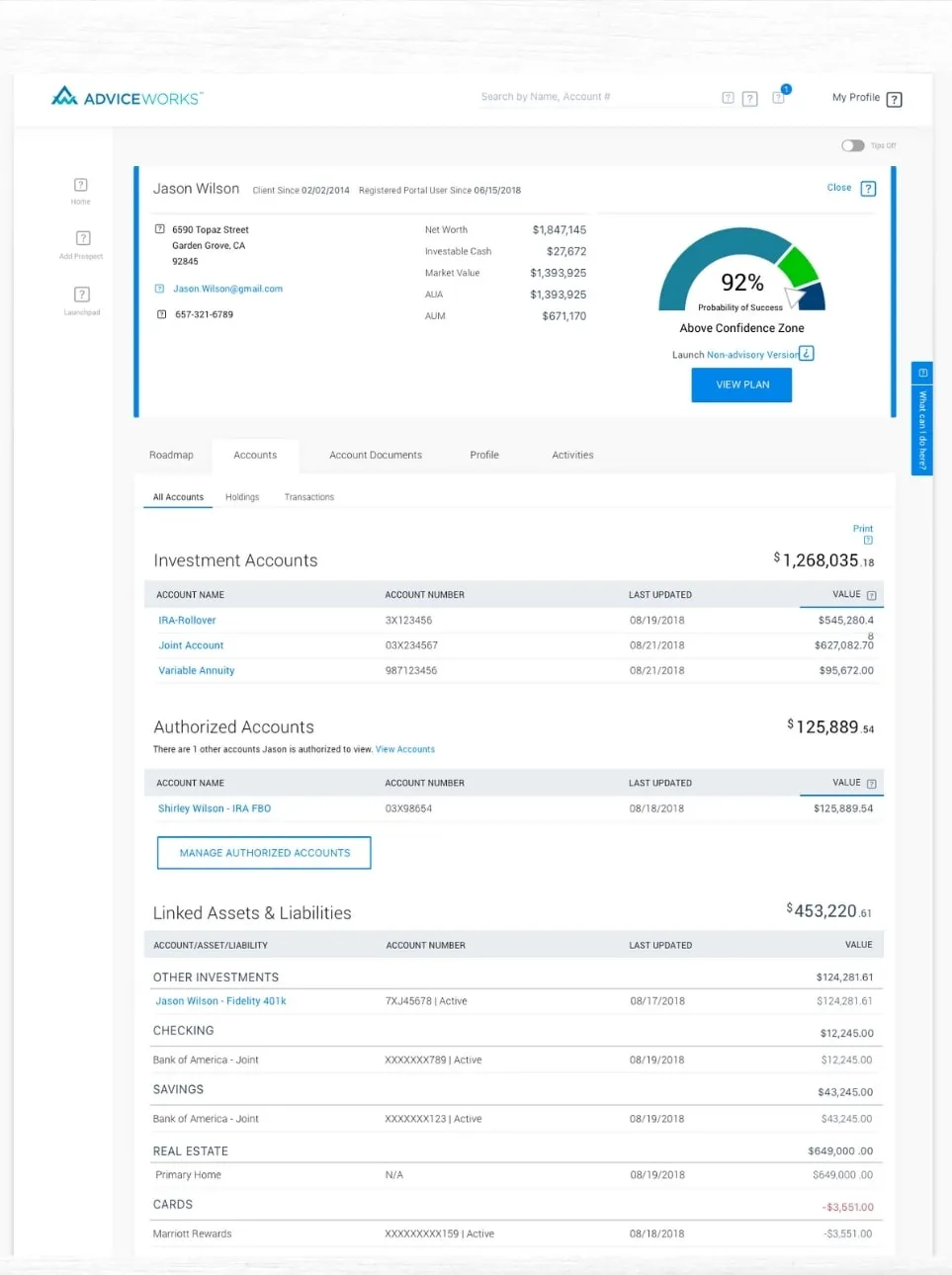Viewport: 952px width, 1275px height.
Task: Click the View Accounts link
Action: point(405,749)
